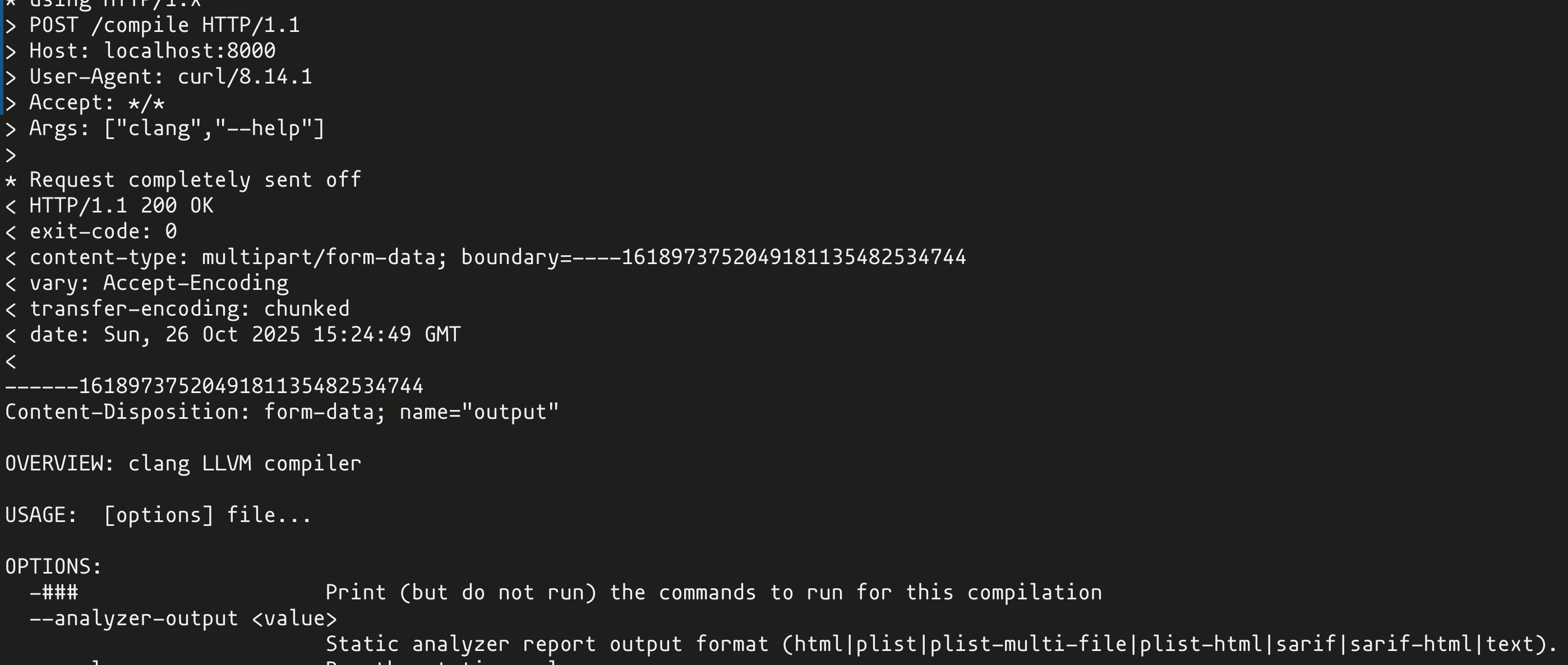Click the boundary number in content-type line
Screen dimensions: 1568x665
(794, 257)
